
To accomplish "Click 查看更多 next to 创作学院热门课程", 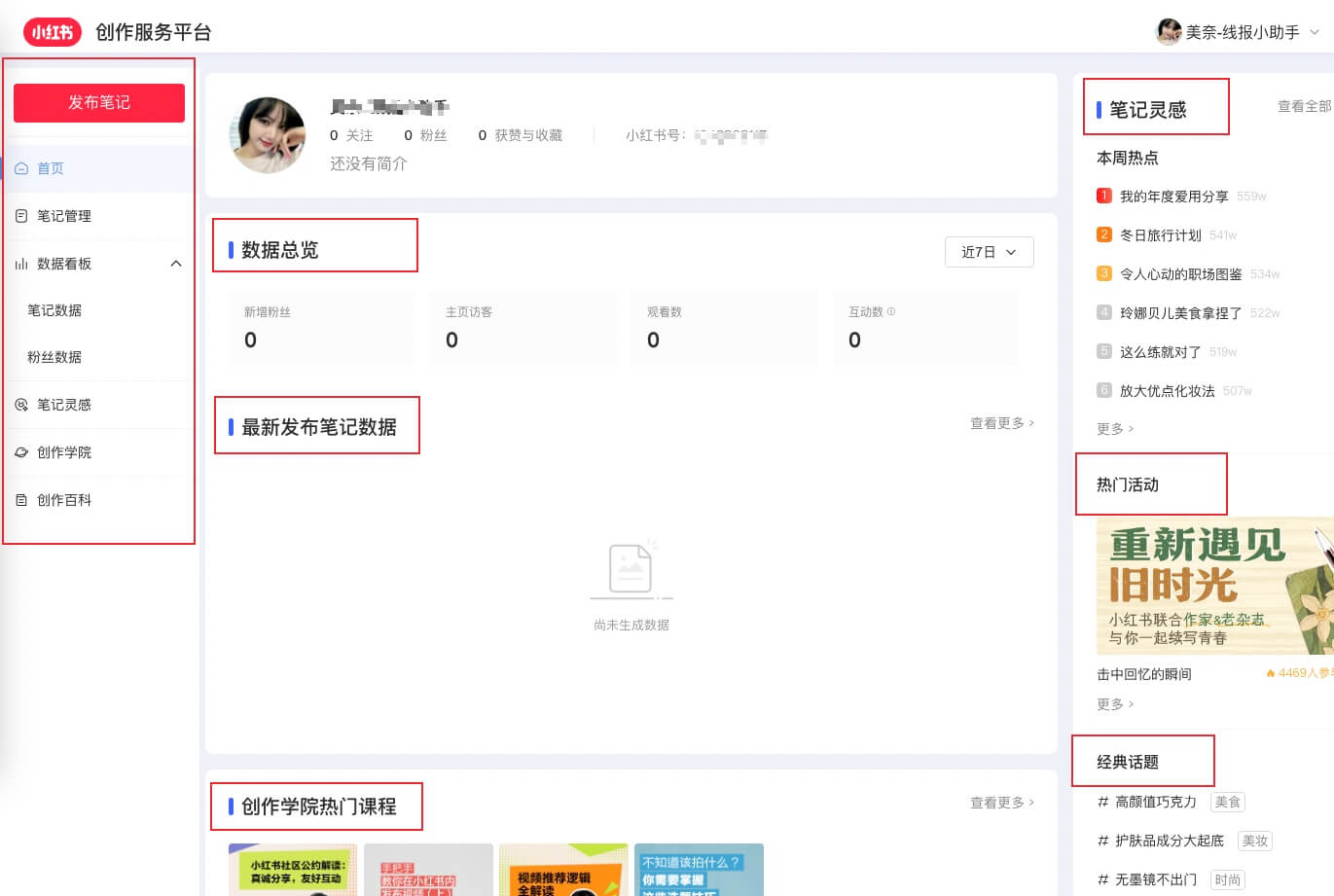I will 1002,803.
